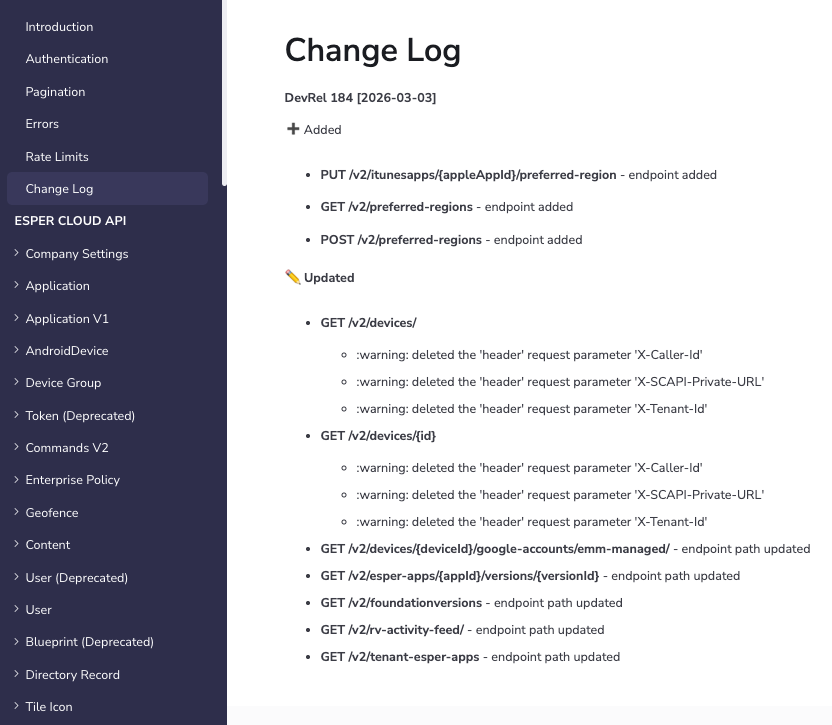Click the sidebar vertical scrollbar

coord(224,90)
